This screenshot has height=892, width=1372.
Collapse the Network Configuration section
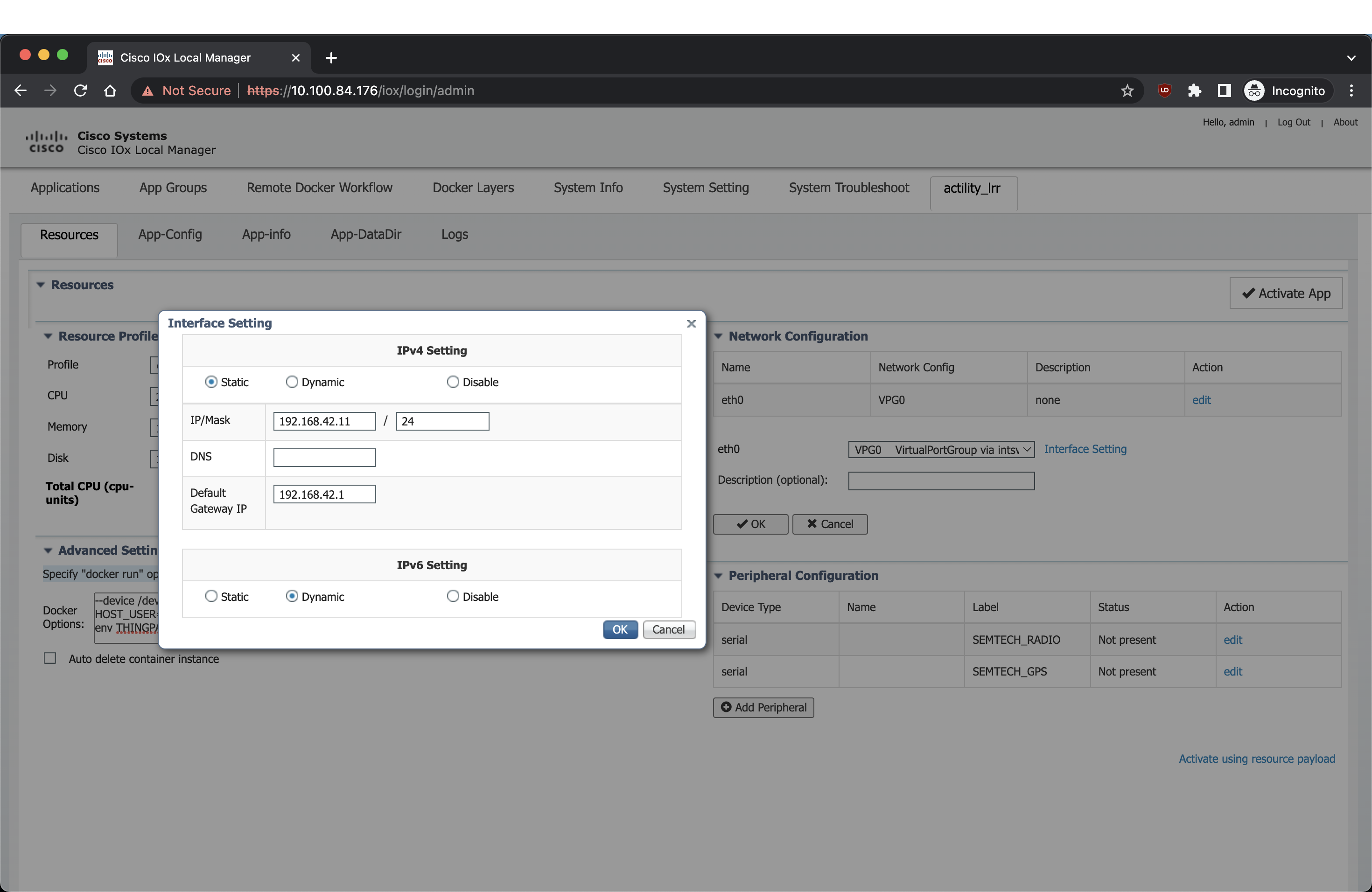(x=718, y=336)
